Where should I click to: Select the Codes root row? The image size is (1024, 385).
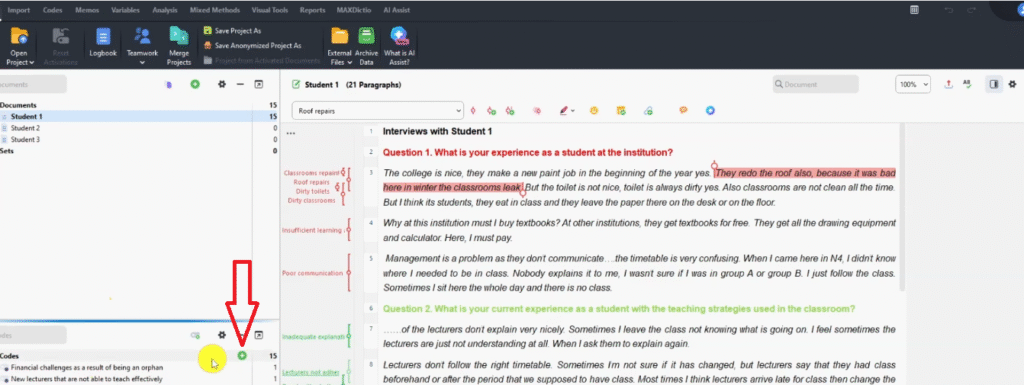click(x=139, y=356)
